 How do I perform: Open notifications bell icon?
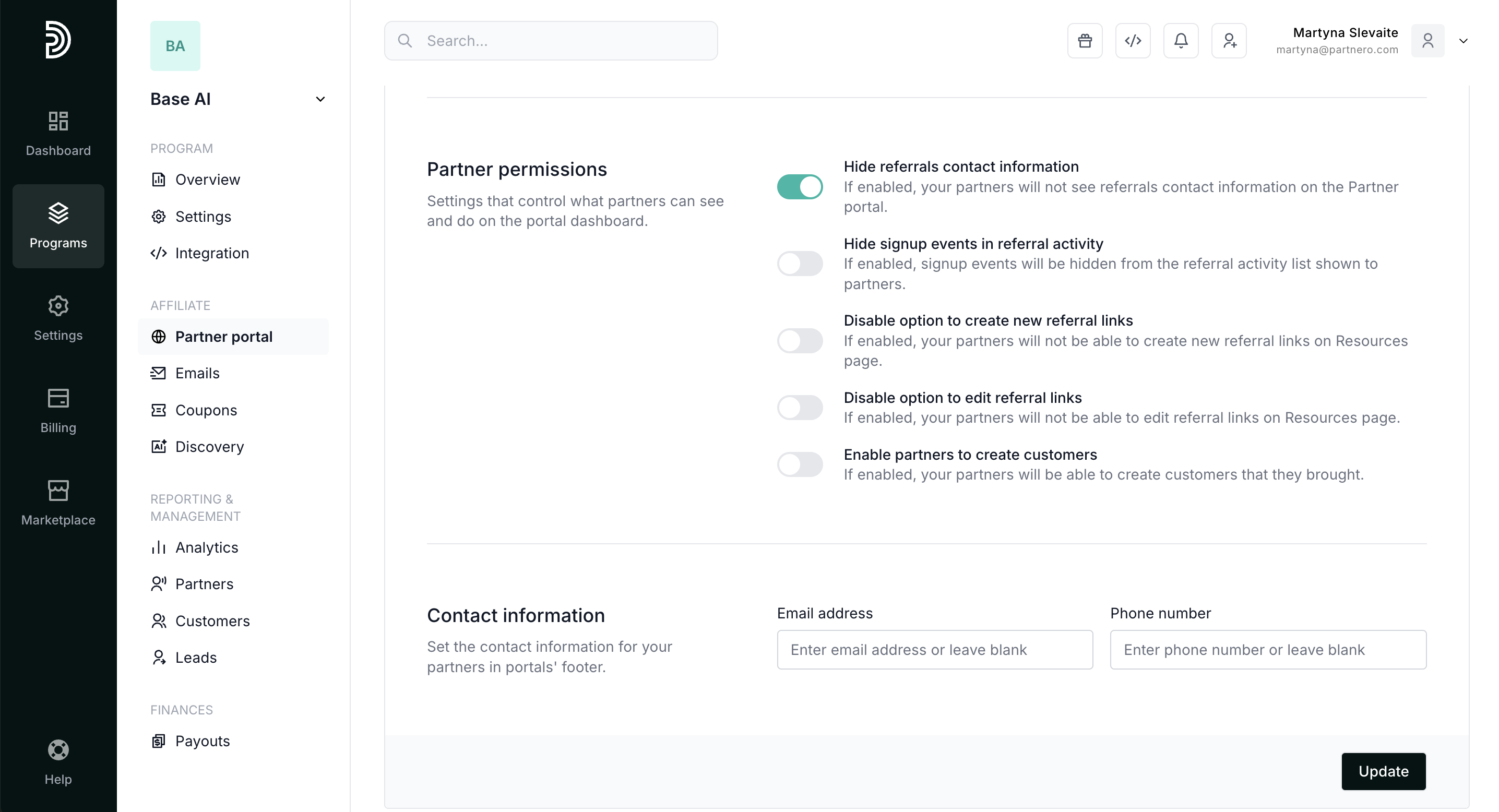1181,41
